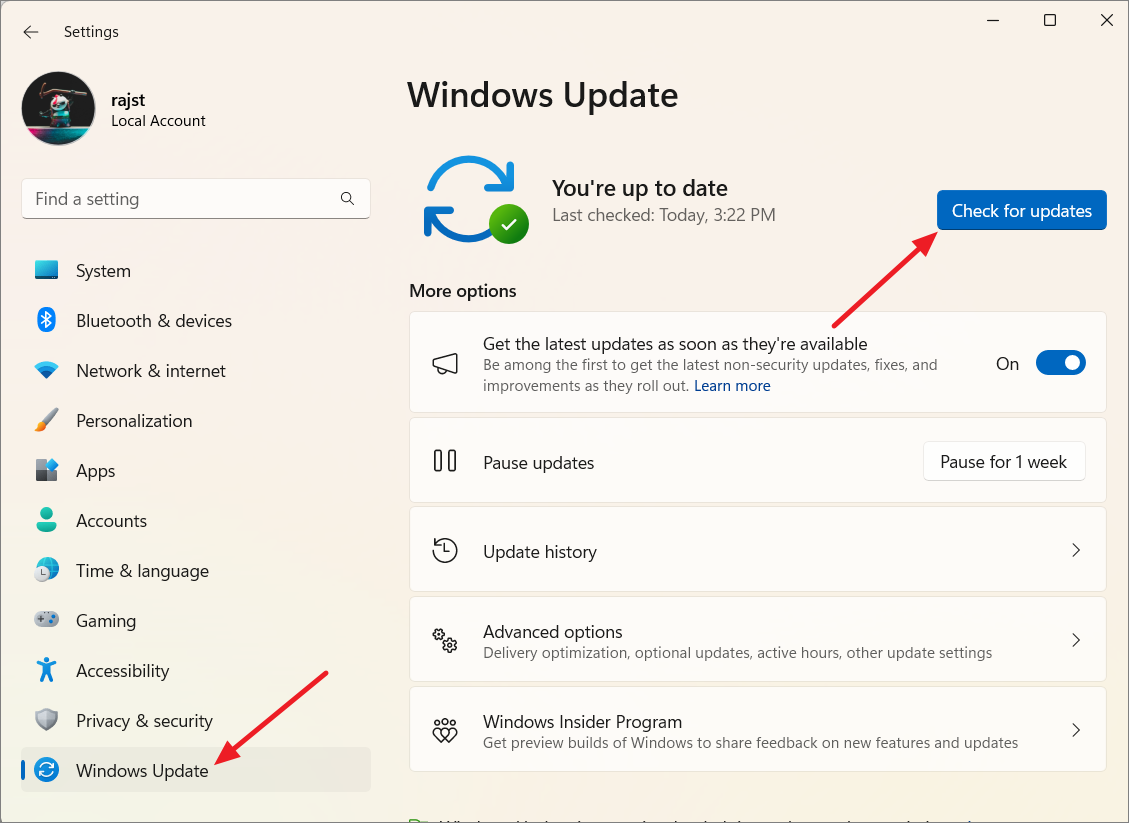Click the Check for updates button
This screenshot has height=823, width=1129.
[x=1021, y=210]
